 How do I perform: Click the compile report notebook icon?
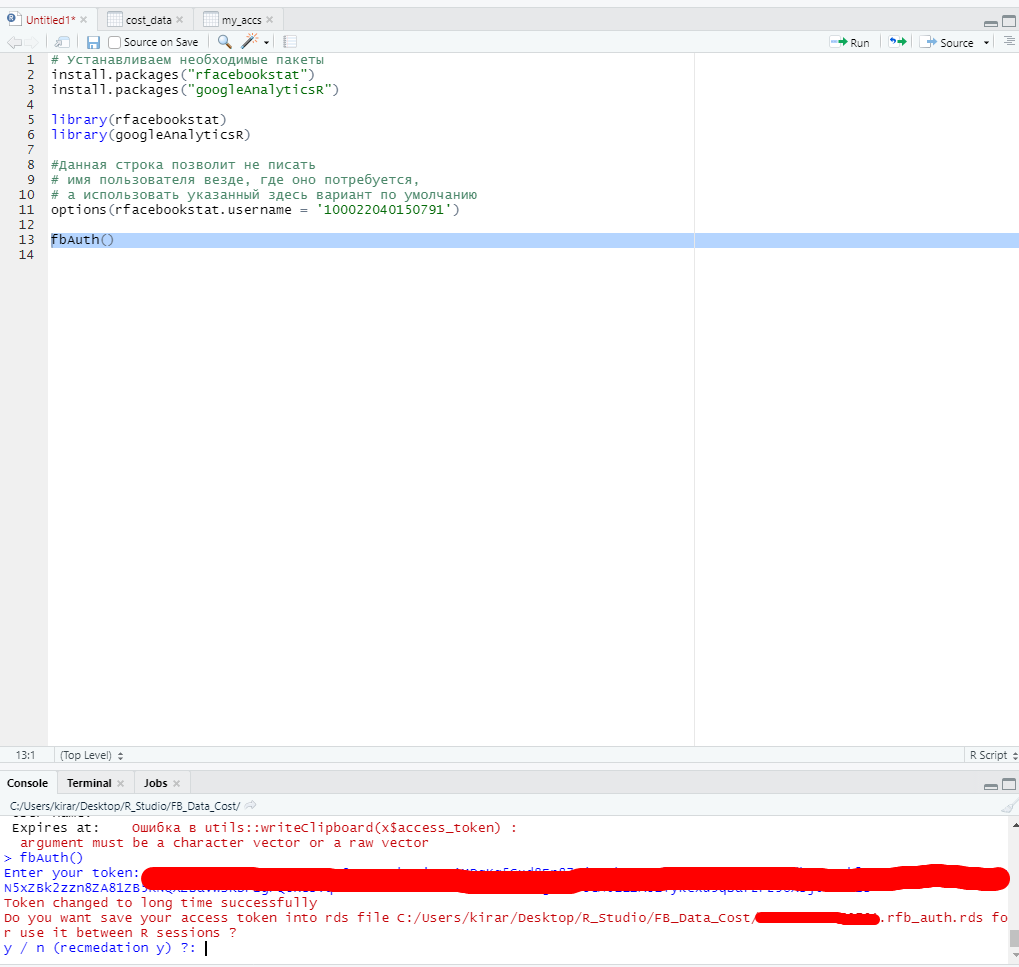point(290,42)
